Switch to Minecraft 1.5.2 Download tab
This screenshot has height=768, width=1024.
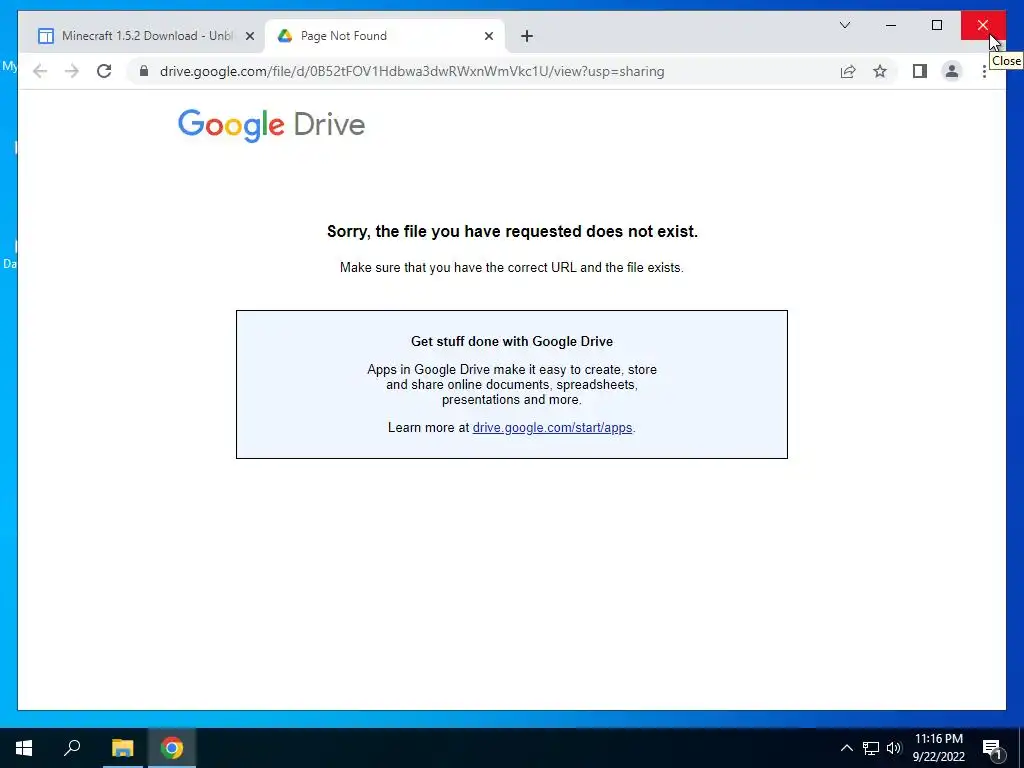click(142, 36)
